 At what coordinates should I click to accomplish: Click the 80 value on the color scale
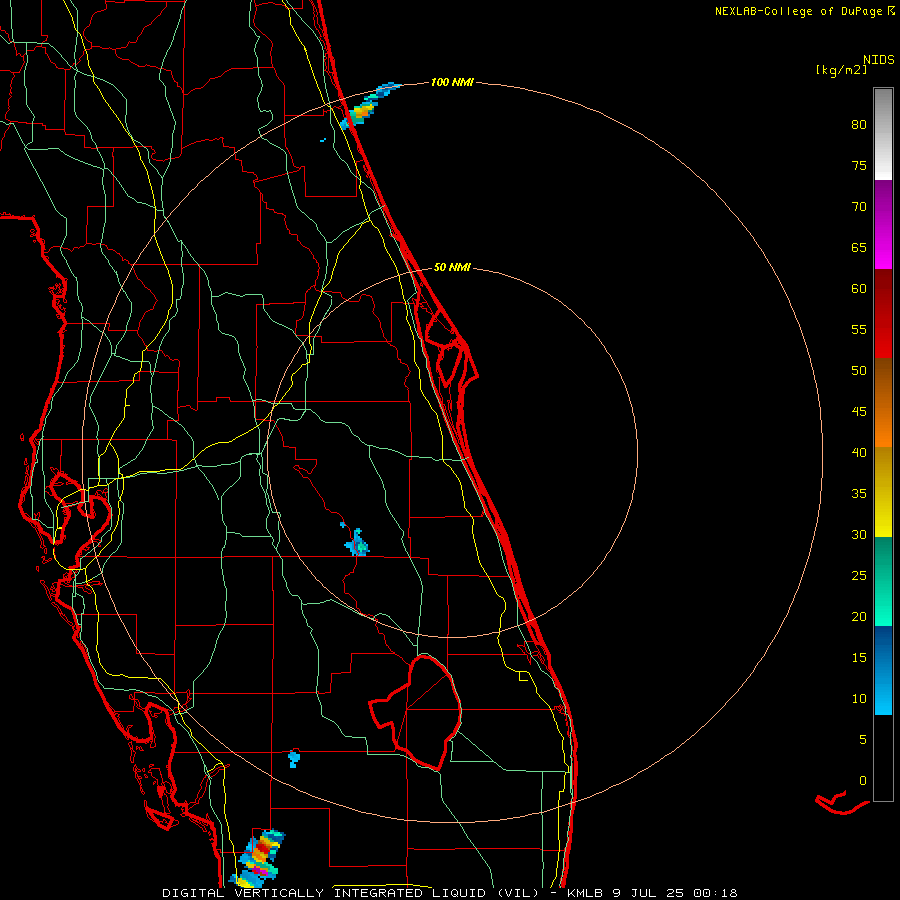[x=859, y=125]
